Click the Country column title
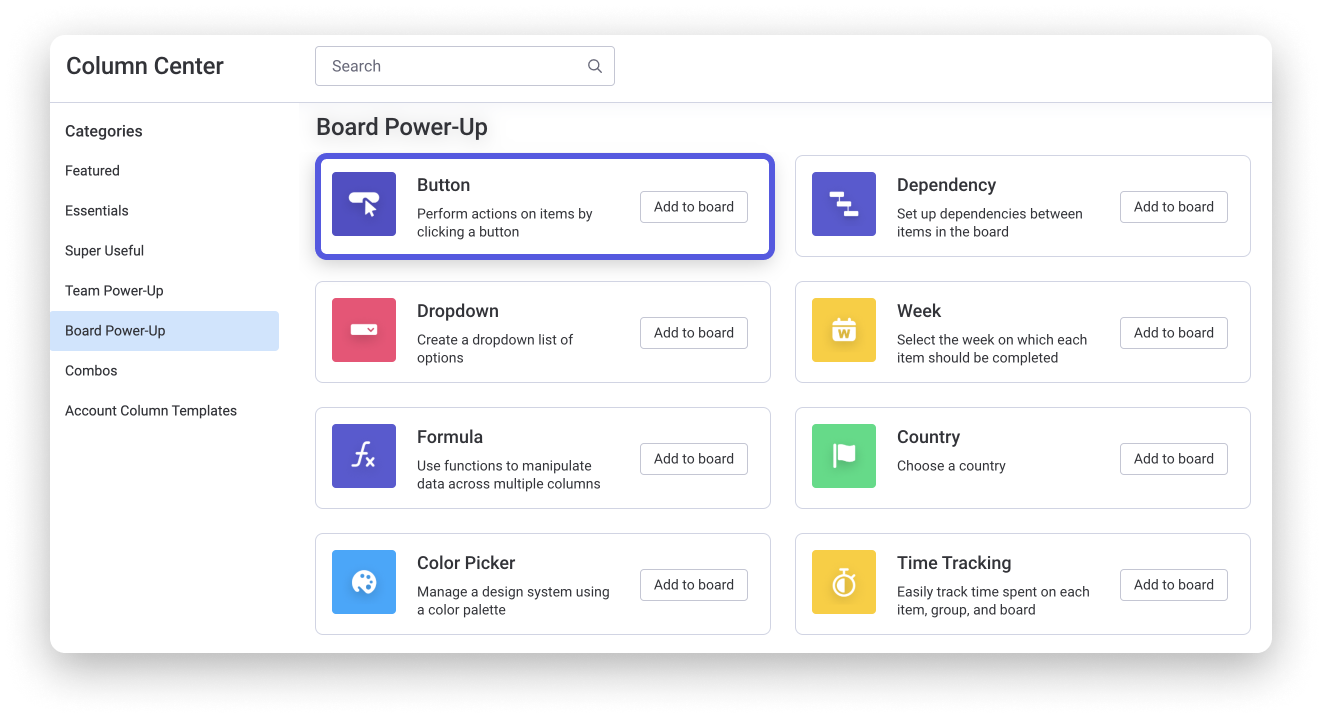Viewport: 1322px width, 718px height. coord(928,437)
